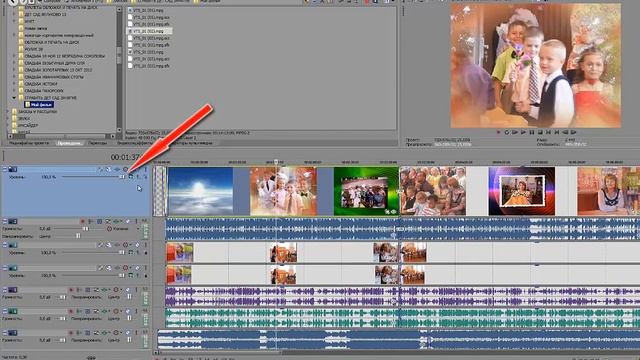Click Play From Start in preview transport
The width and height of the screenshot is (640, 360).
click(515, 132)
